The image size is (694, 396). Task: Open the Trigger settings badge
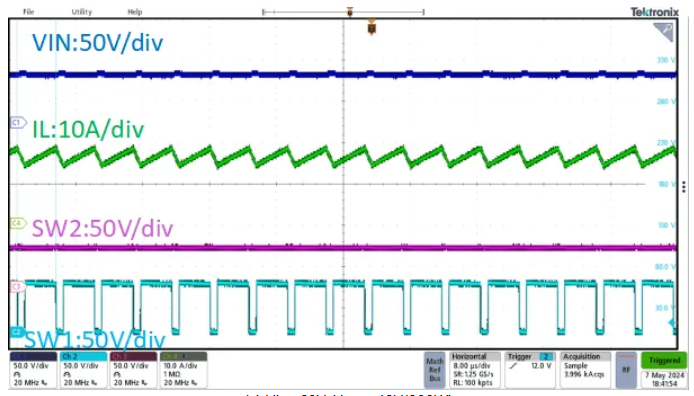[x=530, y=370]
